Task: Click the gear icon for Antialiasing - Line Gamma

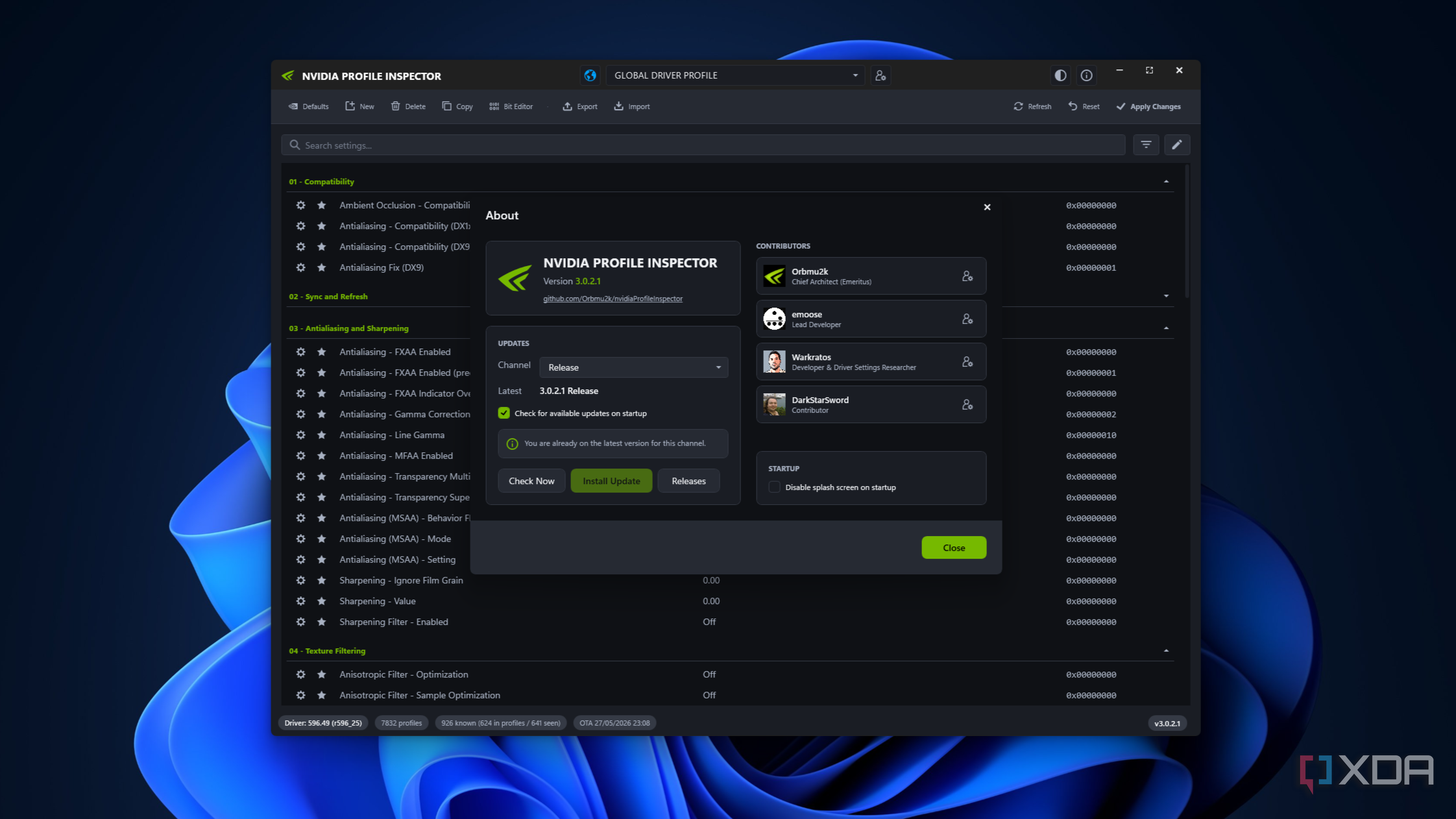Action: tap(300, 435)
